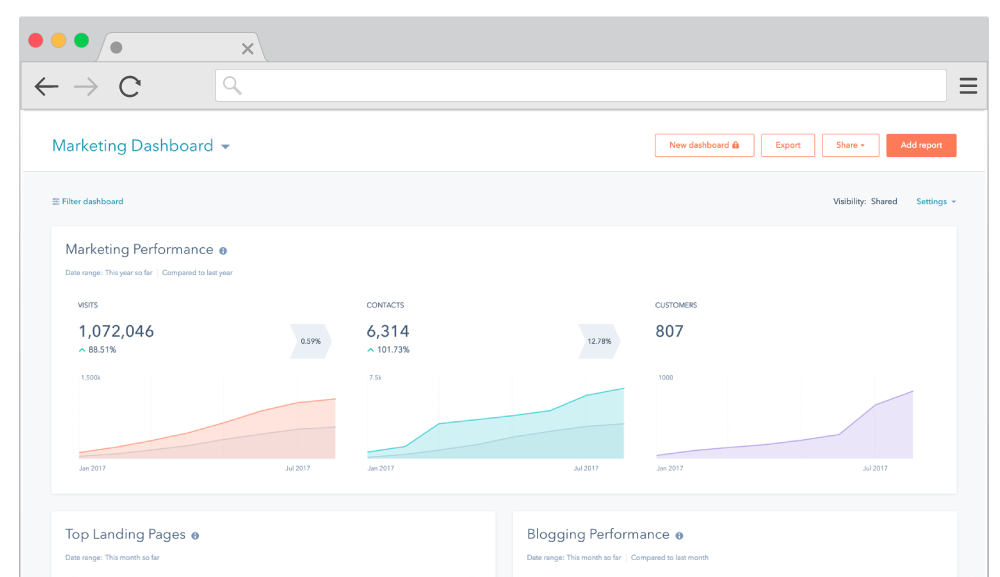Click the Marketing Performance heading
The width and height of the screenshot is (1000, 577).
pyautogui.click(x=139, y=249)
